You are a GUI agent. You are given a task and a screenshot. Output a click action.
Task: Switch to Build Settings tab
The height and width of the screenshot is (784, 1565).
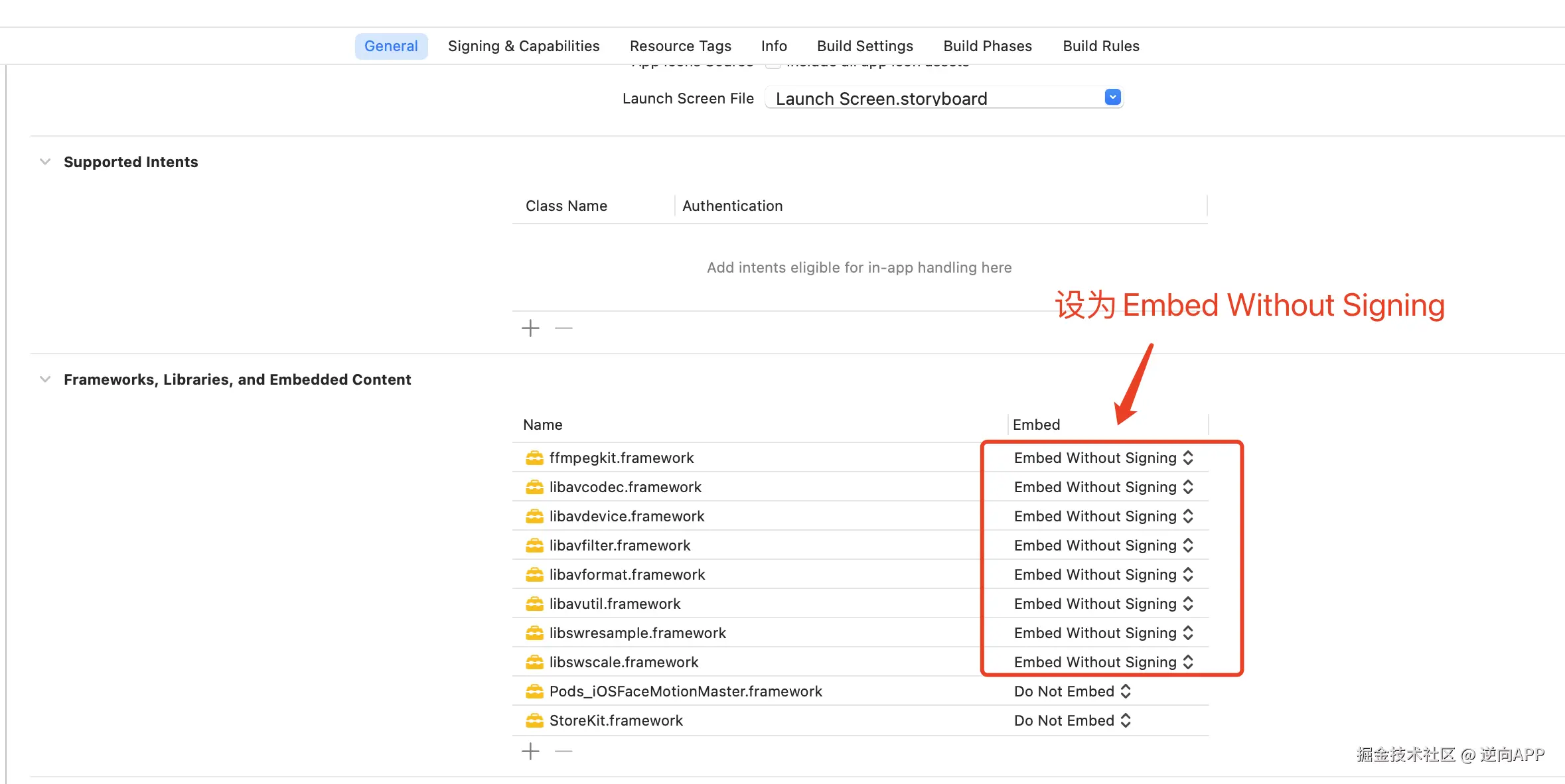[865, 46]
